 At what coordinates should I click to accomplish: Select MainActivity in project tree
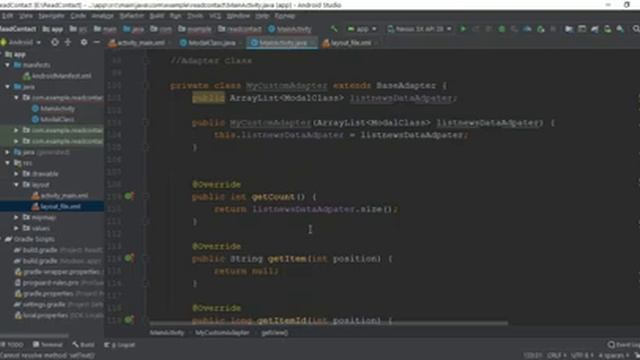pyautogui.click(x=53, y=109)
